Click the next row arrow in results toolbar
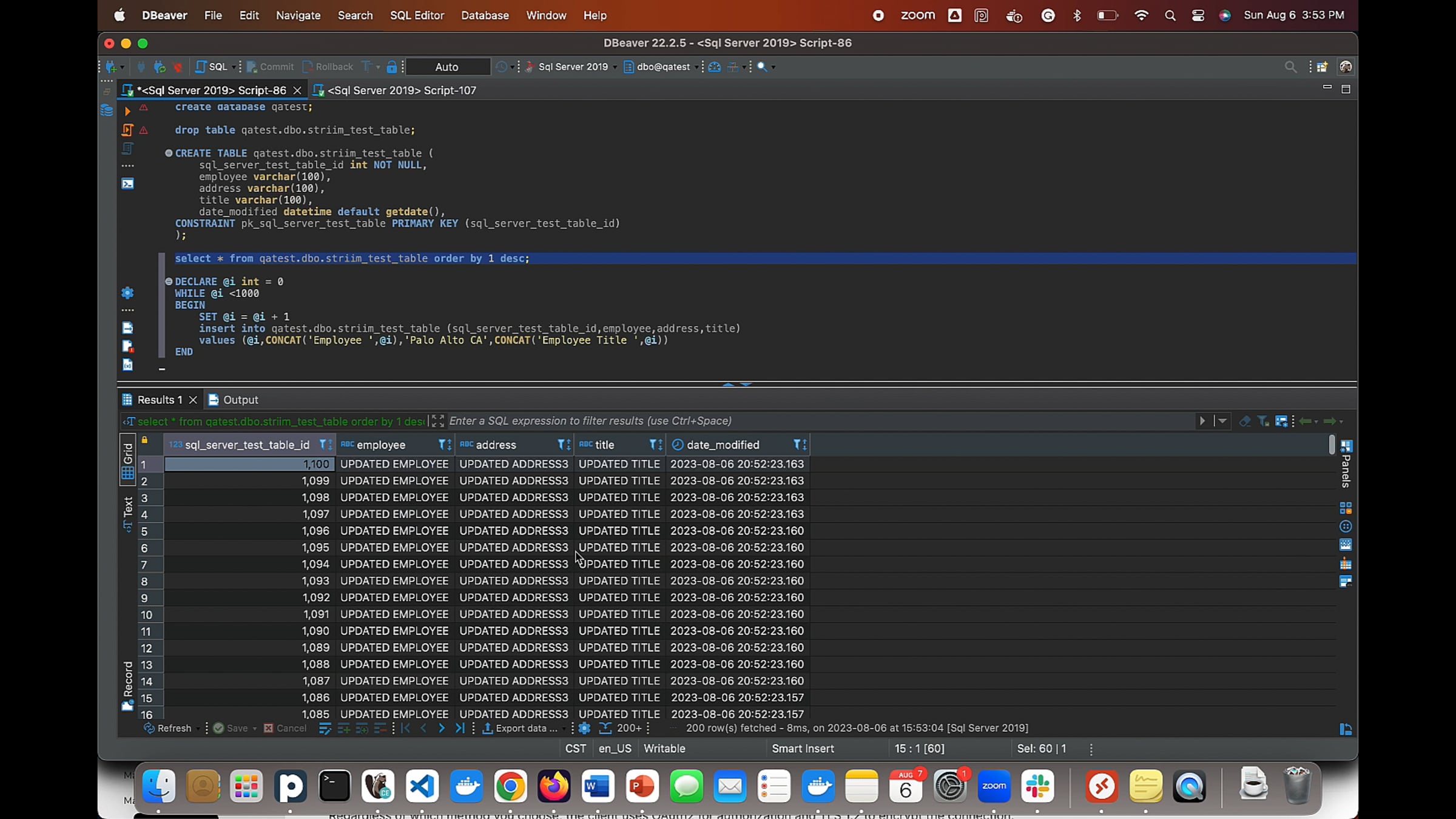Viewport: 1456px width, 819px height. pos(442,728)
